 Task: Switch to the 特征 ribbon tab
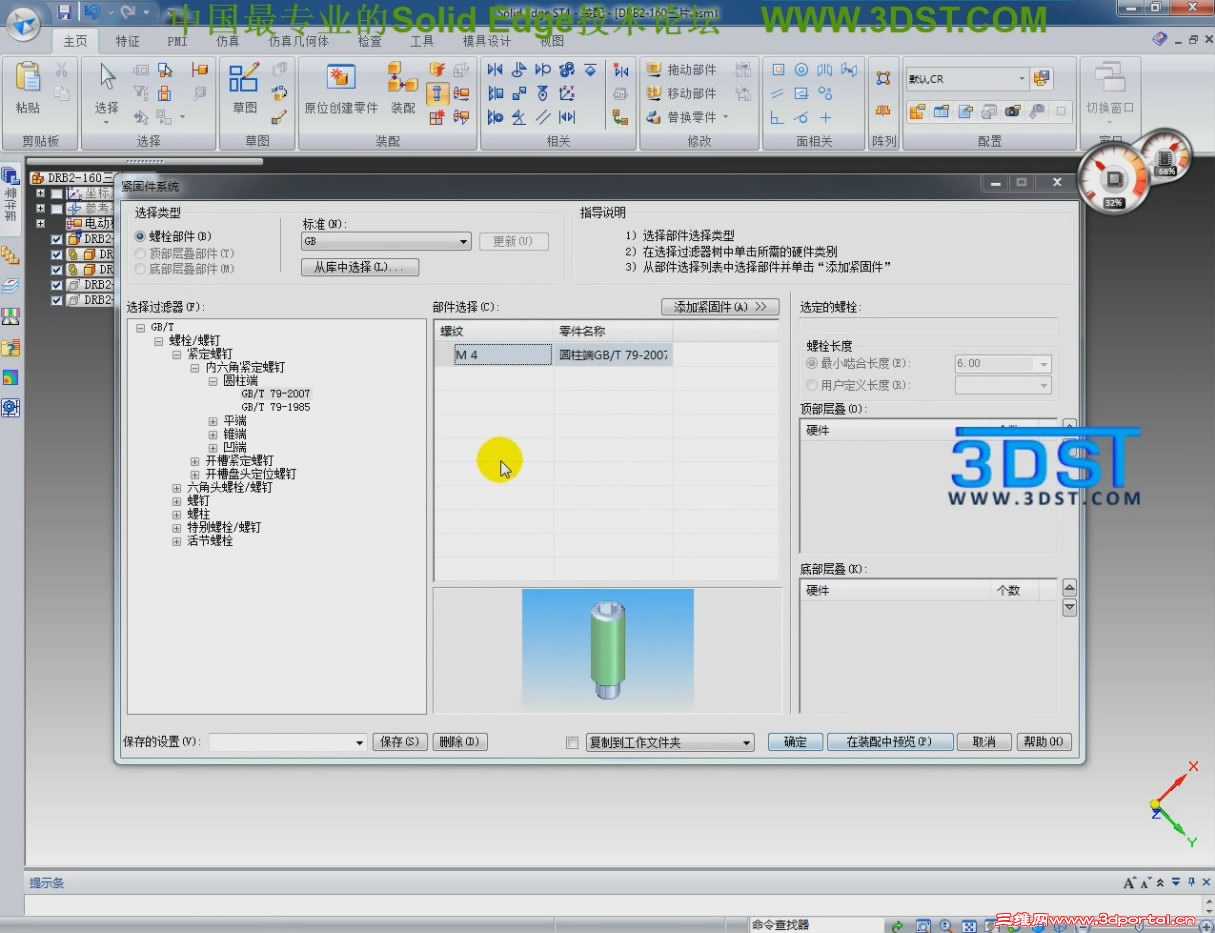[x=128, y=41]
